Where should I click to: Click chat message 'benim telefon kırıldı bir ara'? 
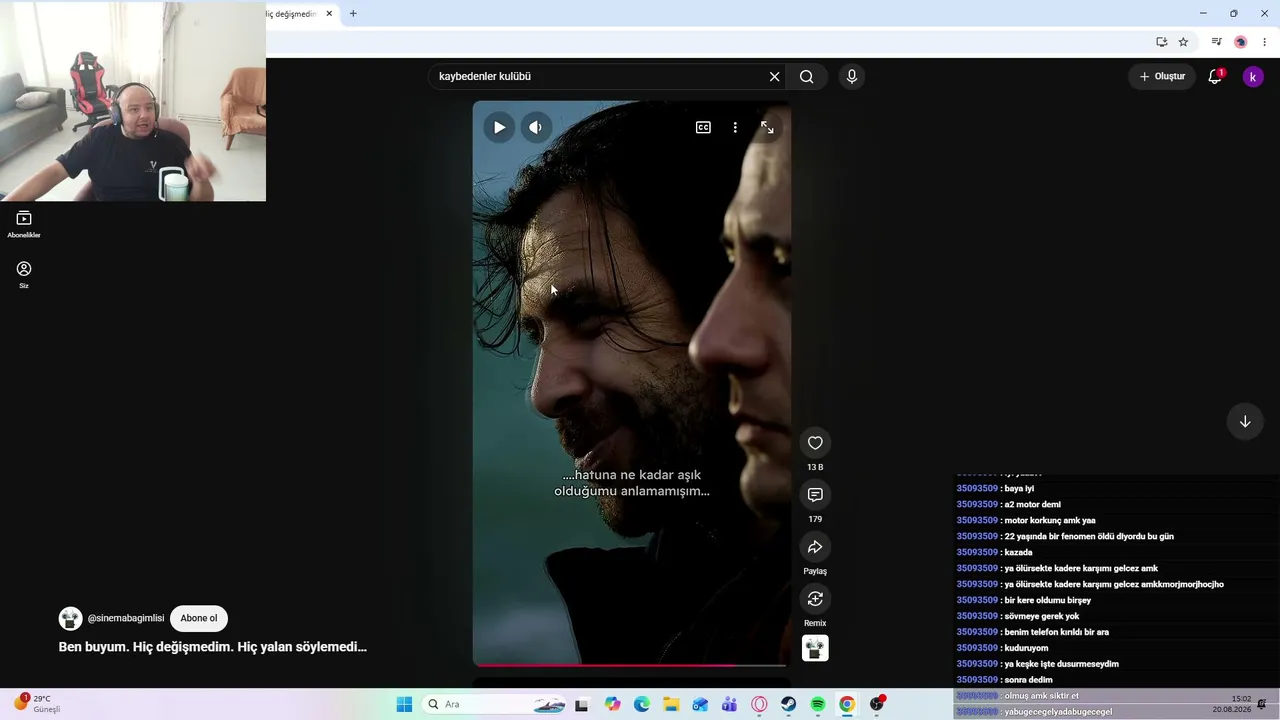pos(1056,633)
